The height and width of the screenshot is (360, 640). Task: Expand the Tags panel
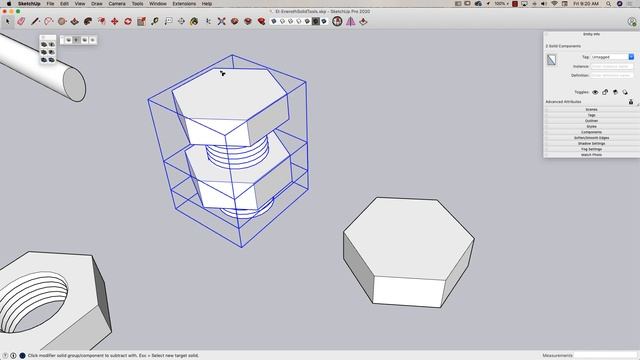tap(591, 116)
